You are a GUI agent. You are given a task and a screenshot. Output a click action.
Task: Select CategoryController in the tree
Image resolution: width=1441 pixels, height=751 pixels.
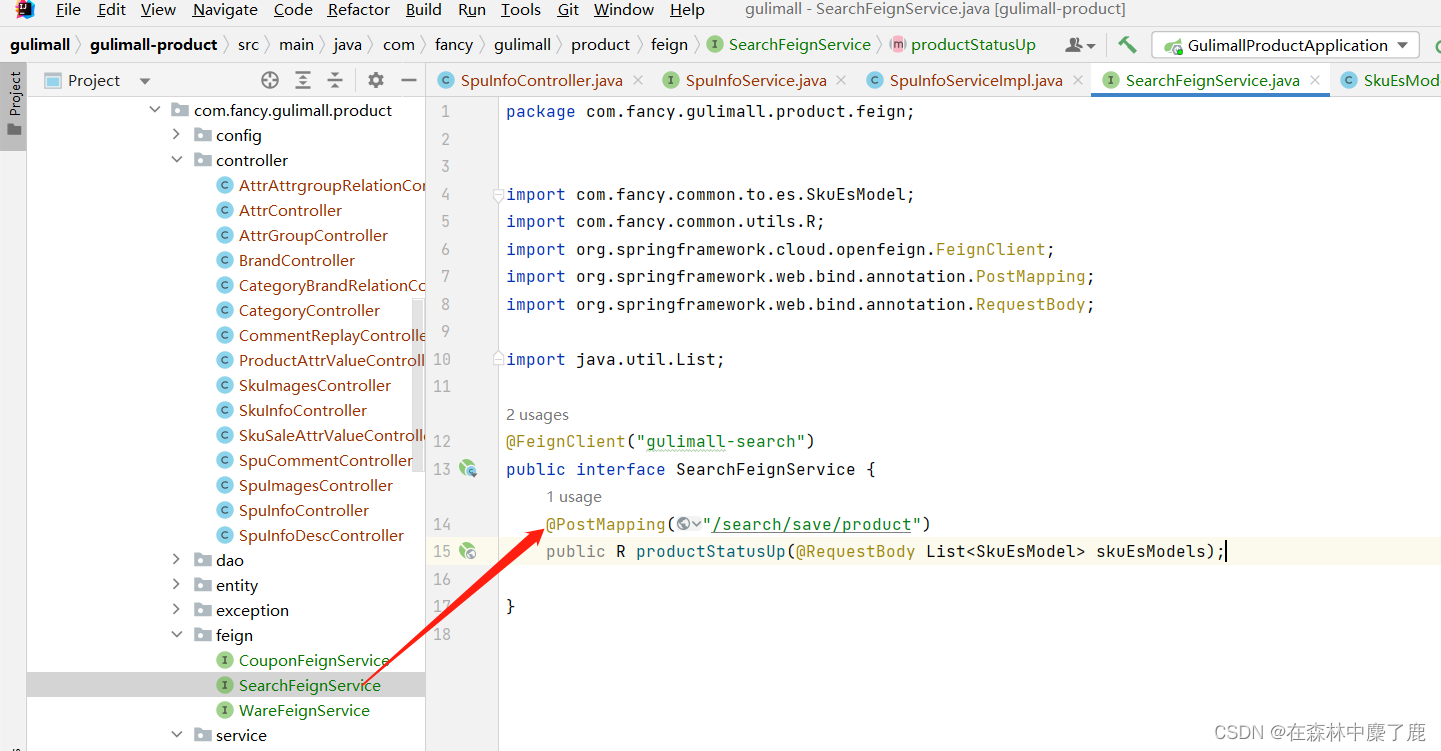[309, 310]
